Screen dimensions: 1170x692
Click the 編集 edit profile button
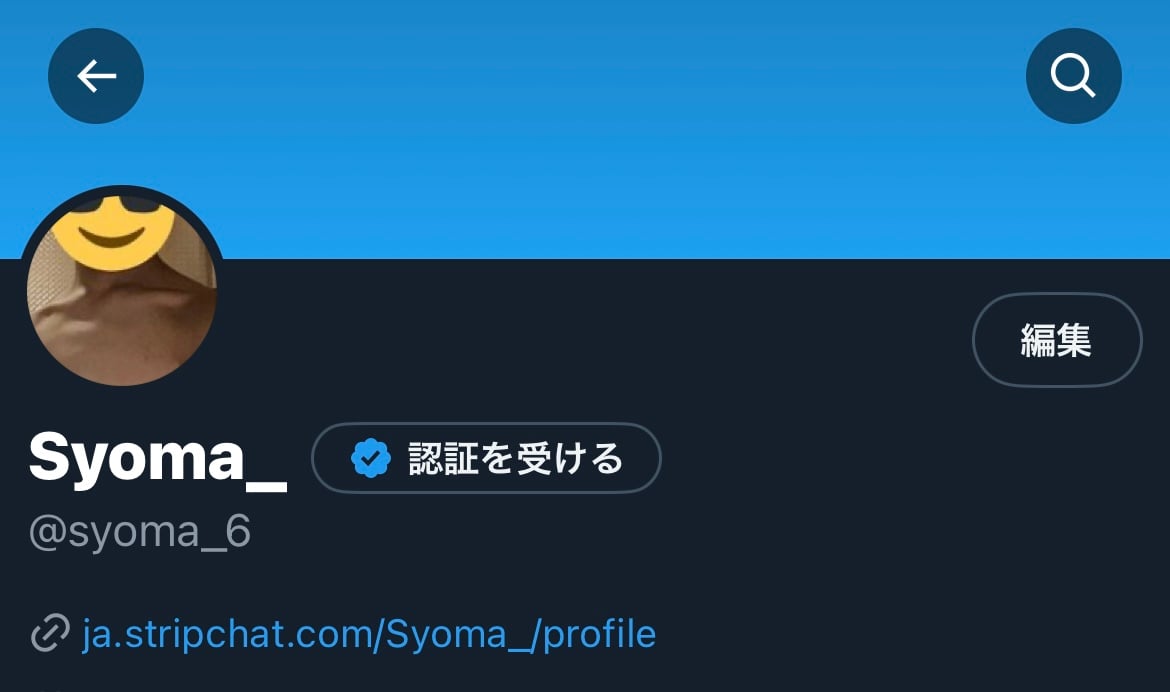[1057, 340]
